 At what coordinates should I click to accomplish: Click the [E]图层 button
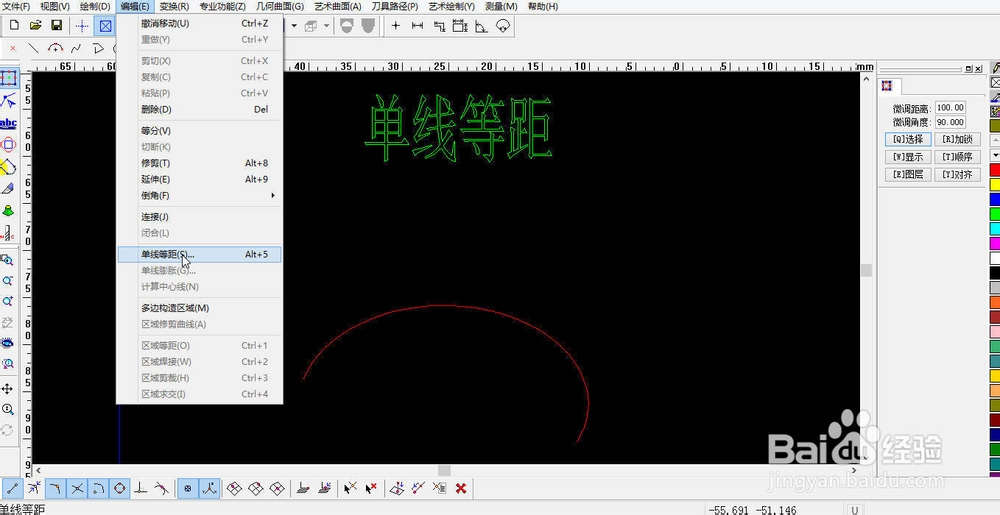[908, 175]
